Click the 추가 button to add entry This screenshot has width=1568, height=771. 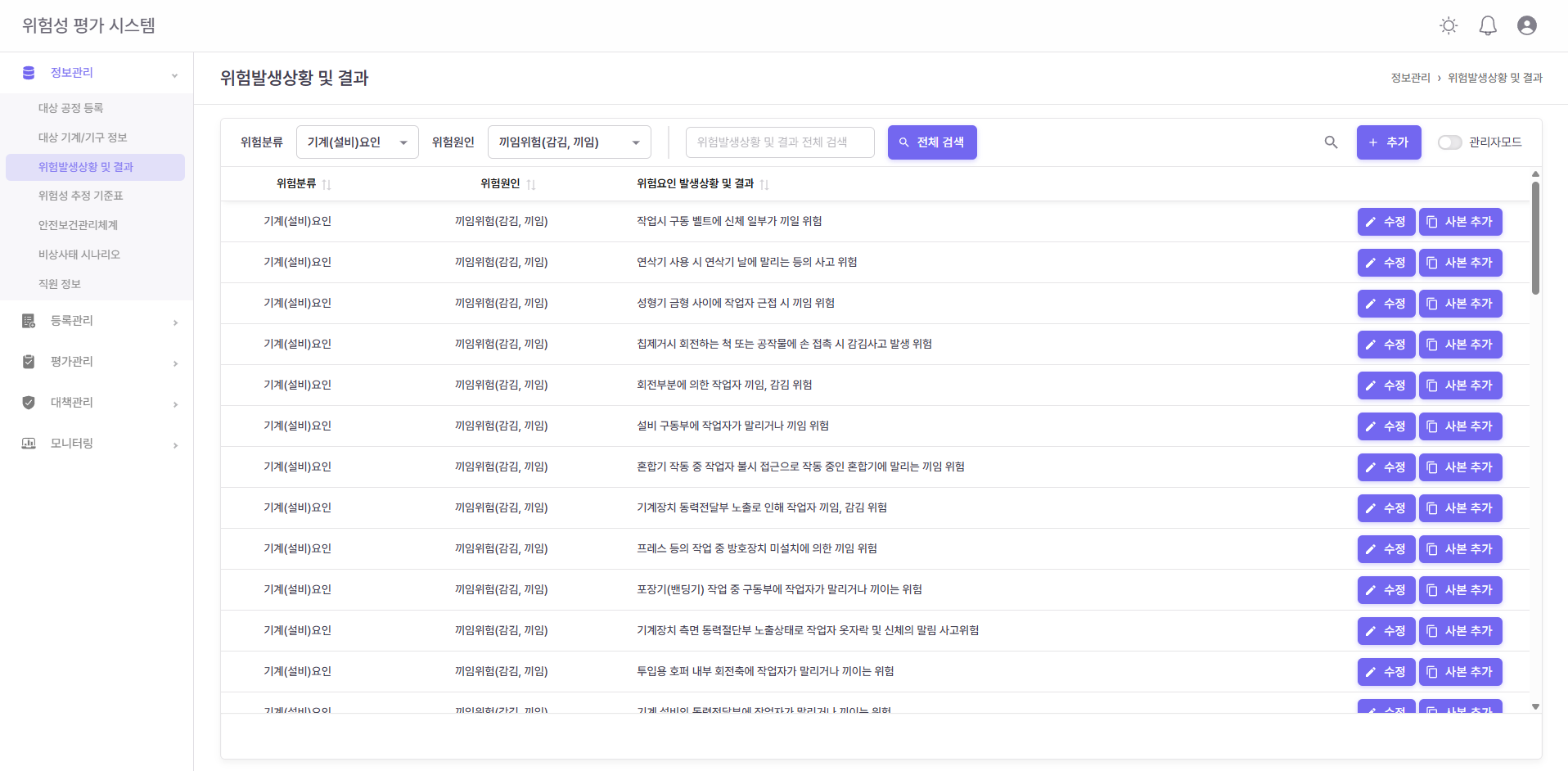click(x=1388, y=142)
